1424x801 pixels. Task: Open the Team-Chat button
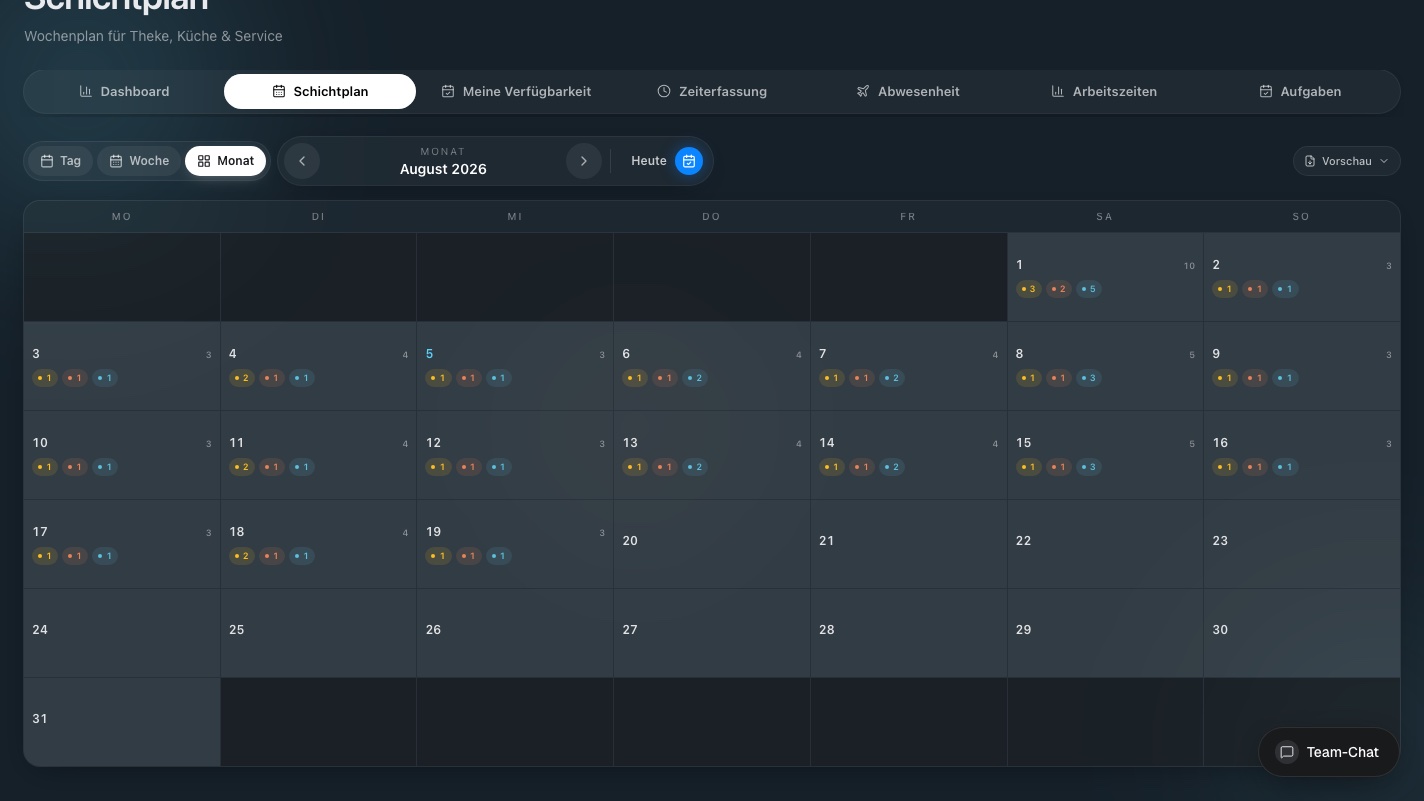click(1329, 752)
